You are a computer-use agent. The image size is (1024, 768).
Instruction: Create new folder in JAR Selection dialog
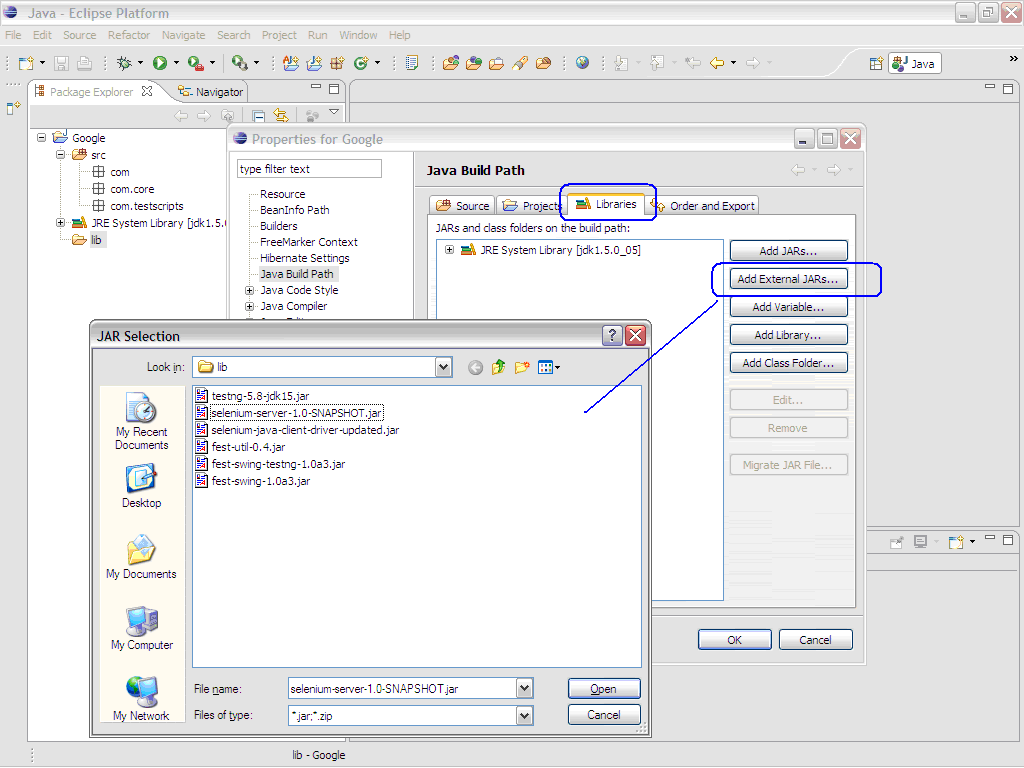click(x=522, y=367)
